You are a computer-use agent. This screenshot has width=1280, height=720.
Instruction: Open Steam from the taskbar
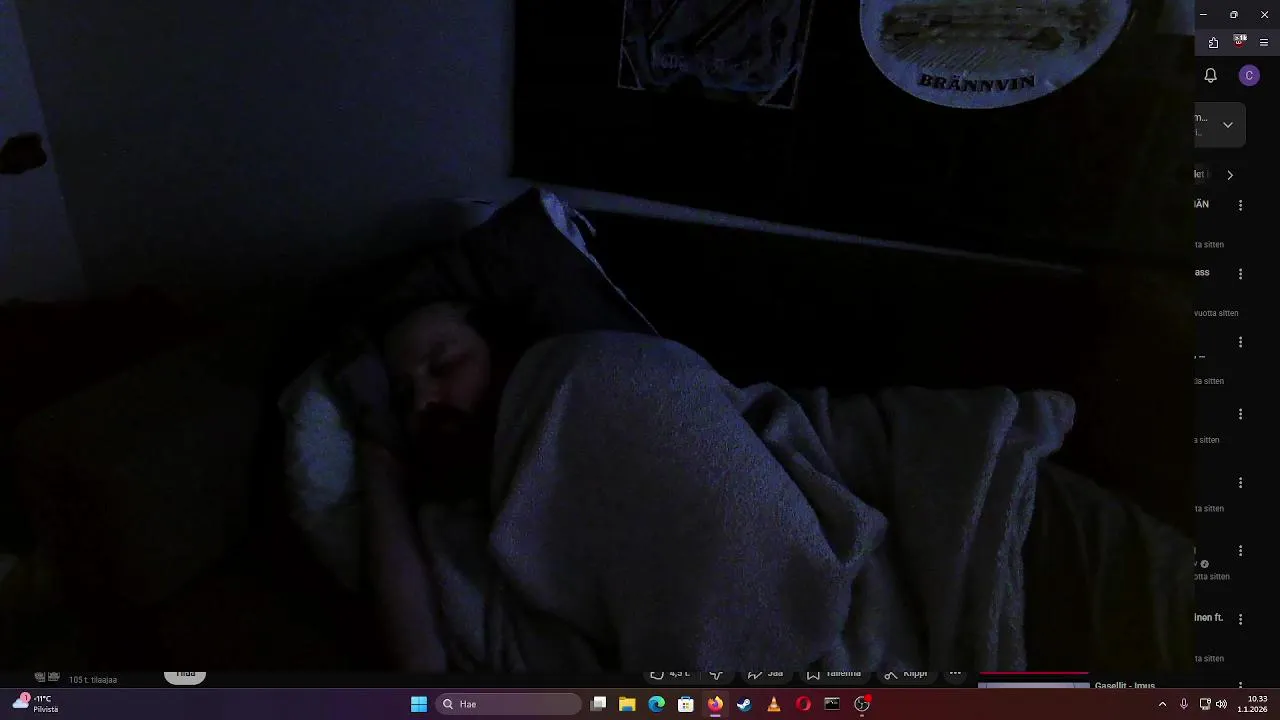(744, 704)
